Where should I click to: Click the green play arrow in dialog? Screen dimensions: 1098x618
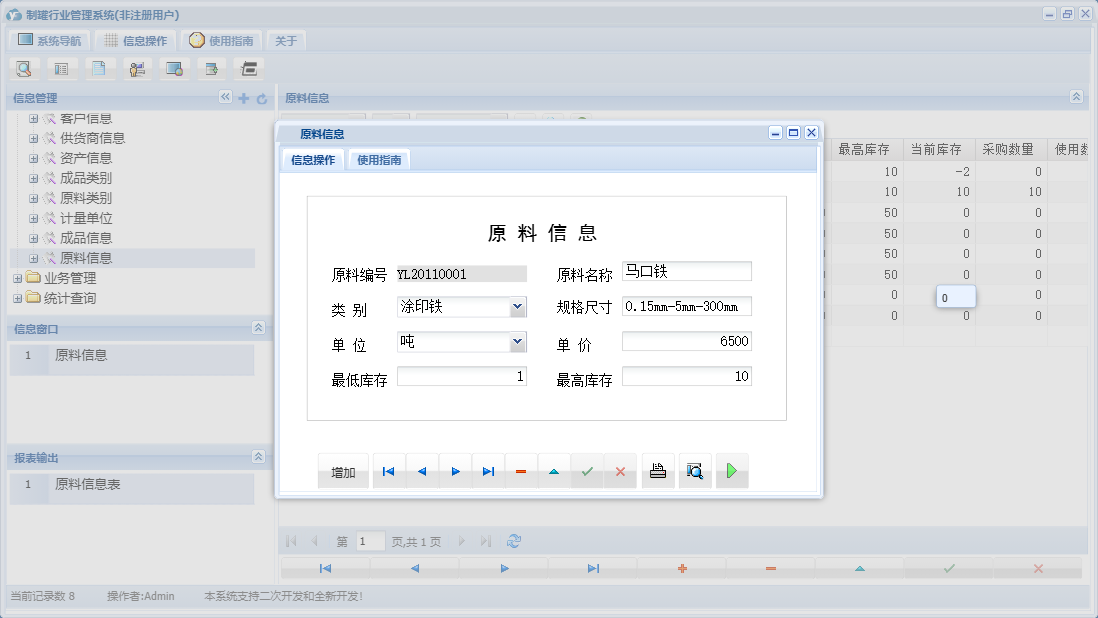tap(732, 471)
